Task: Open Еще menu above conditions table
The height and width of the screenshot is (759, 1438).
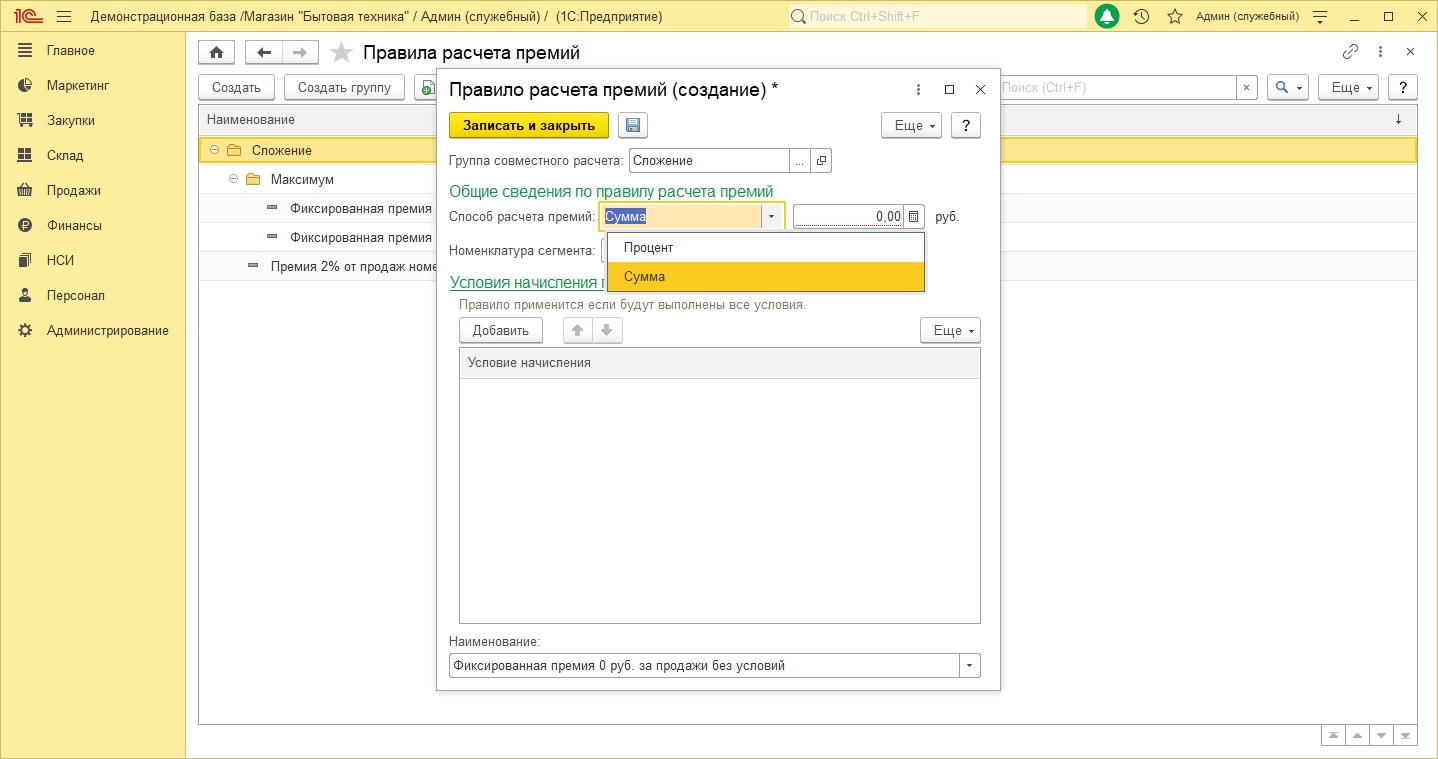Action: pos(950,330)
